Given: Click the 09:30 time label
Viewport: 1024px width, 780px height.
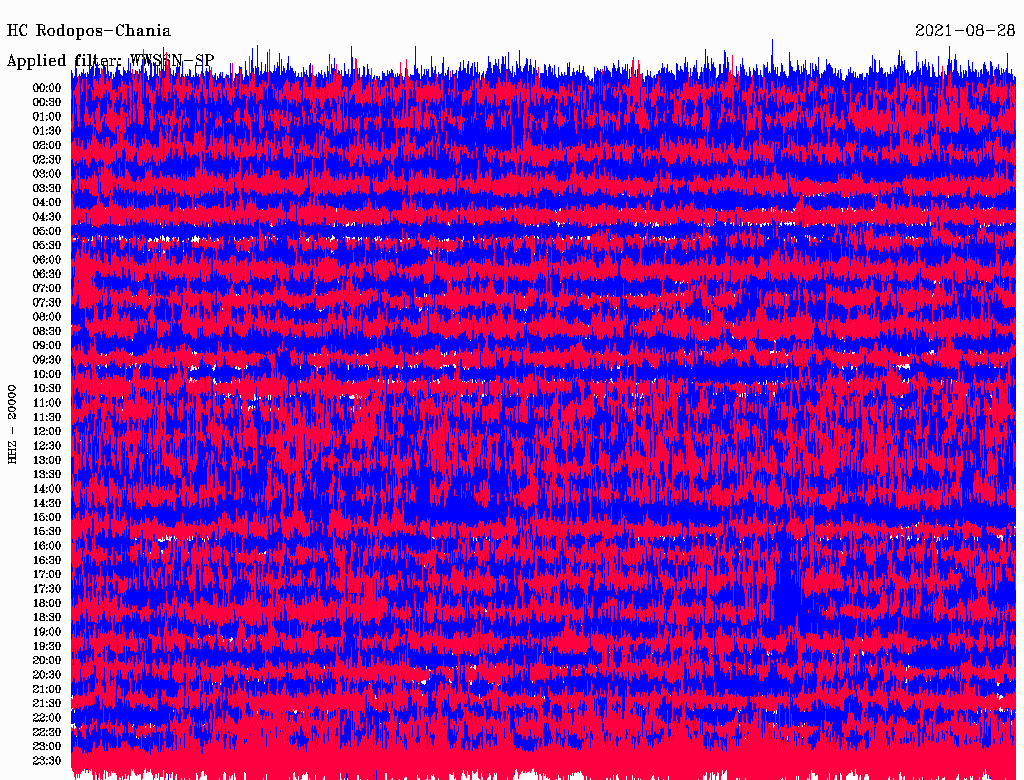Looking at the screenshot, I should pyautogui.click(x=47, y=360).
